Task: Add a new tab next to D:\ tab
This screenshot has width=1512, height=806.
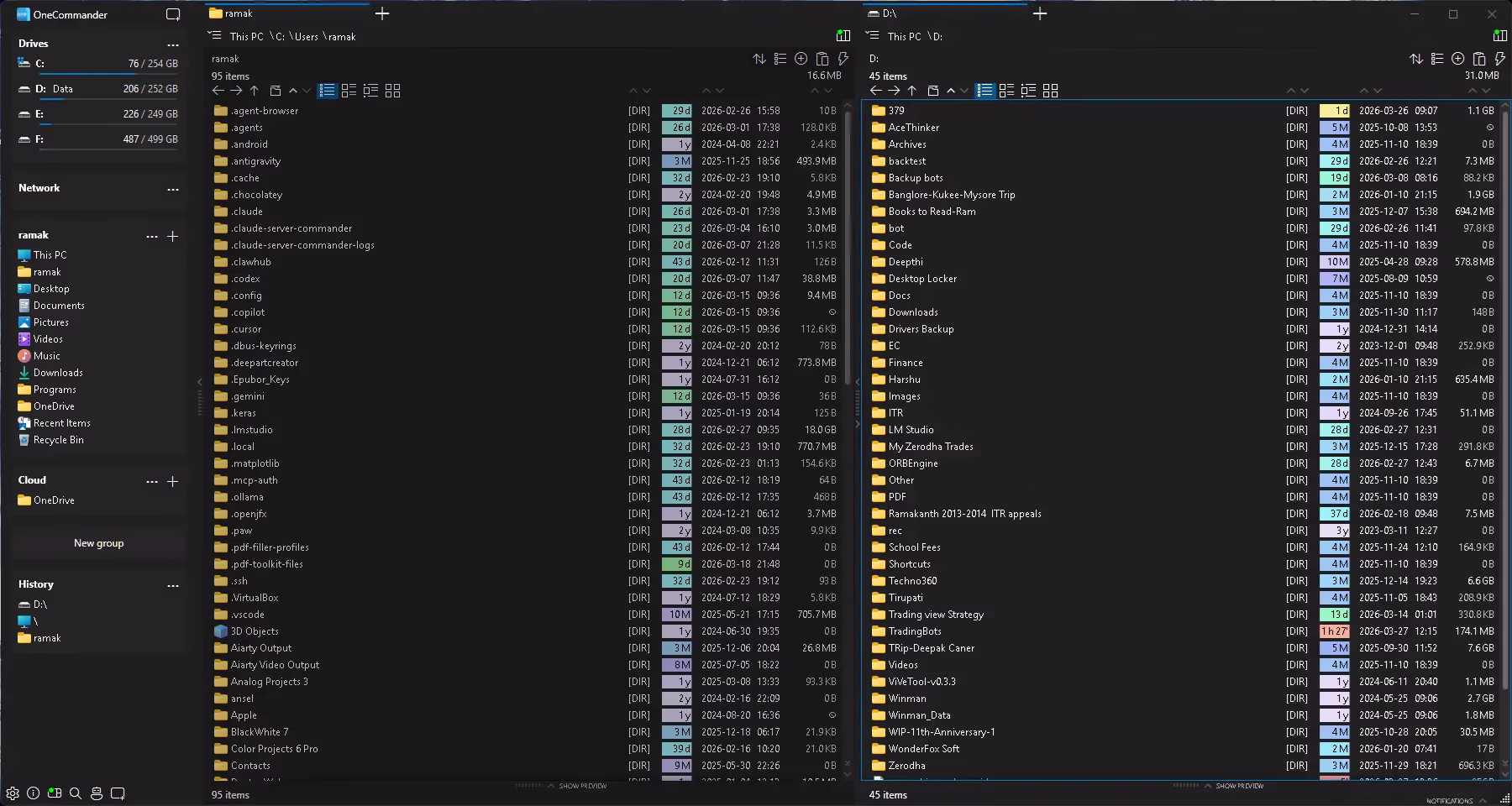Action: [1040, 13]
